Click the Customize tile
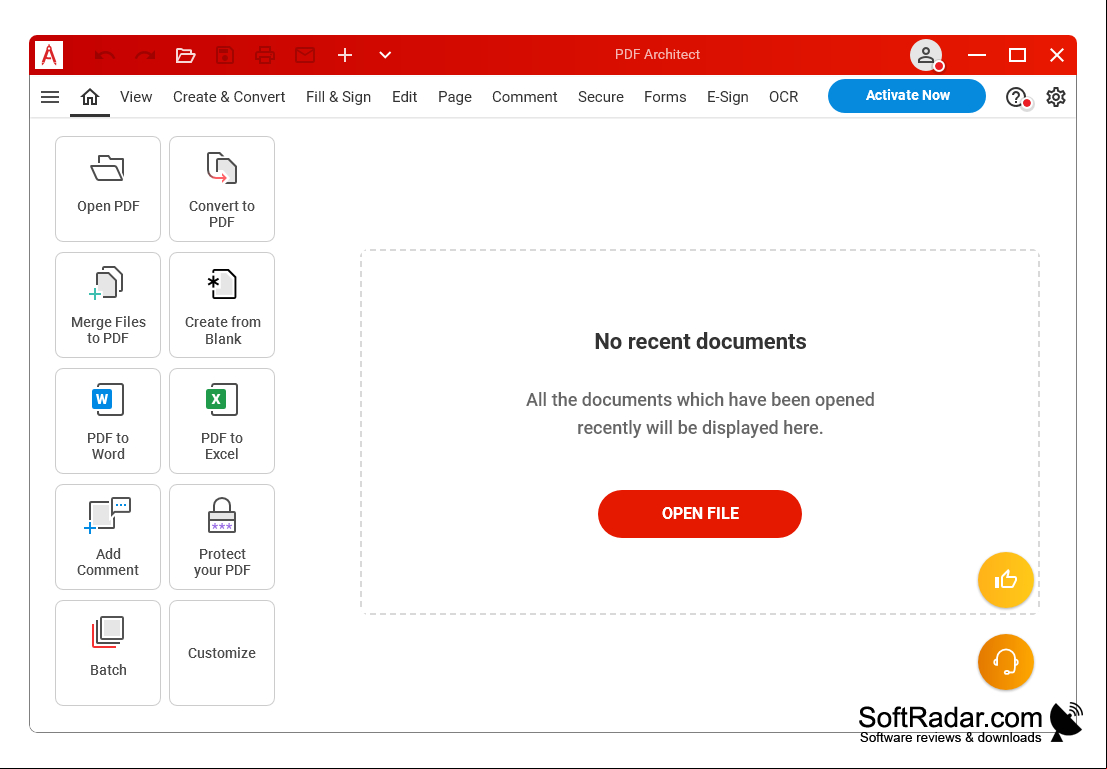Screen dimensions: 1107x769 click(222, 653)
